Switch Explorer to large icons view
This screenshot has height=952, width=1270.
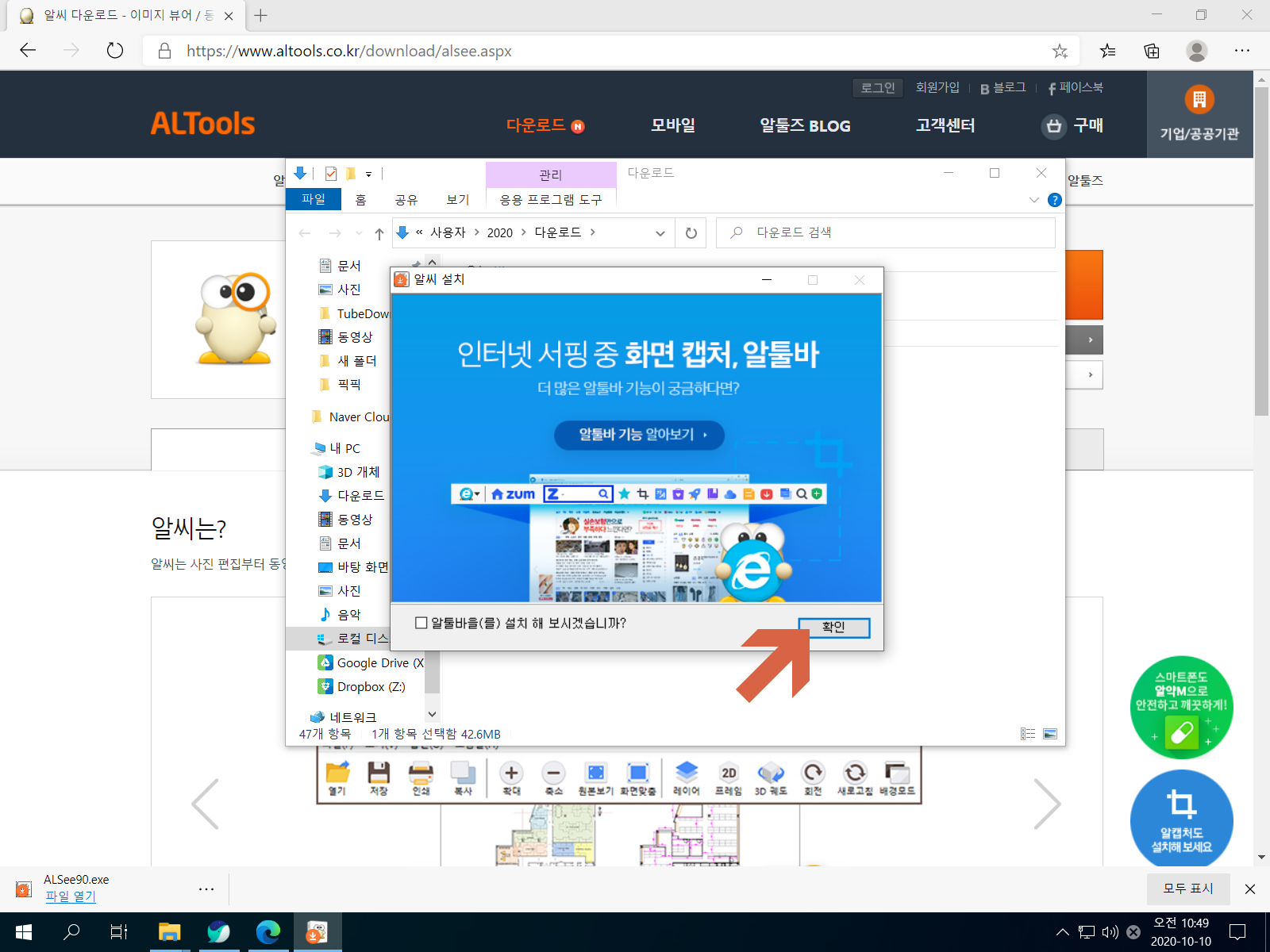pyautogui.click(x=1050, y=734)
